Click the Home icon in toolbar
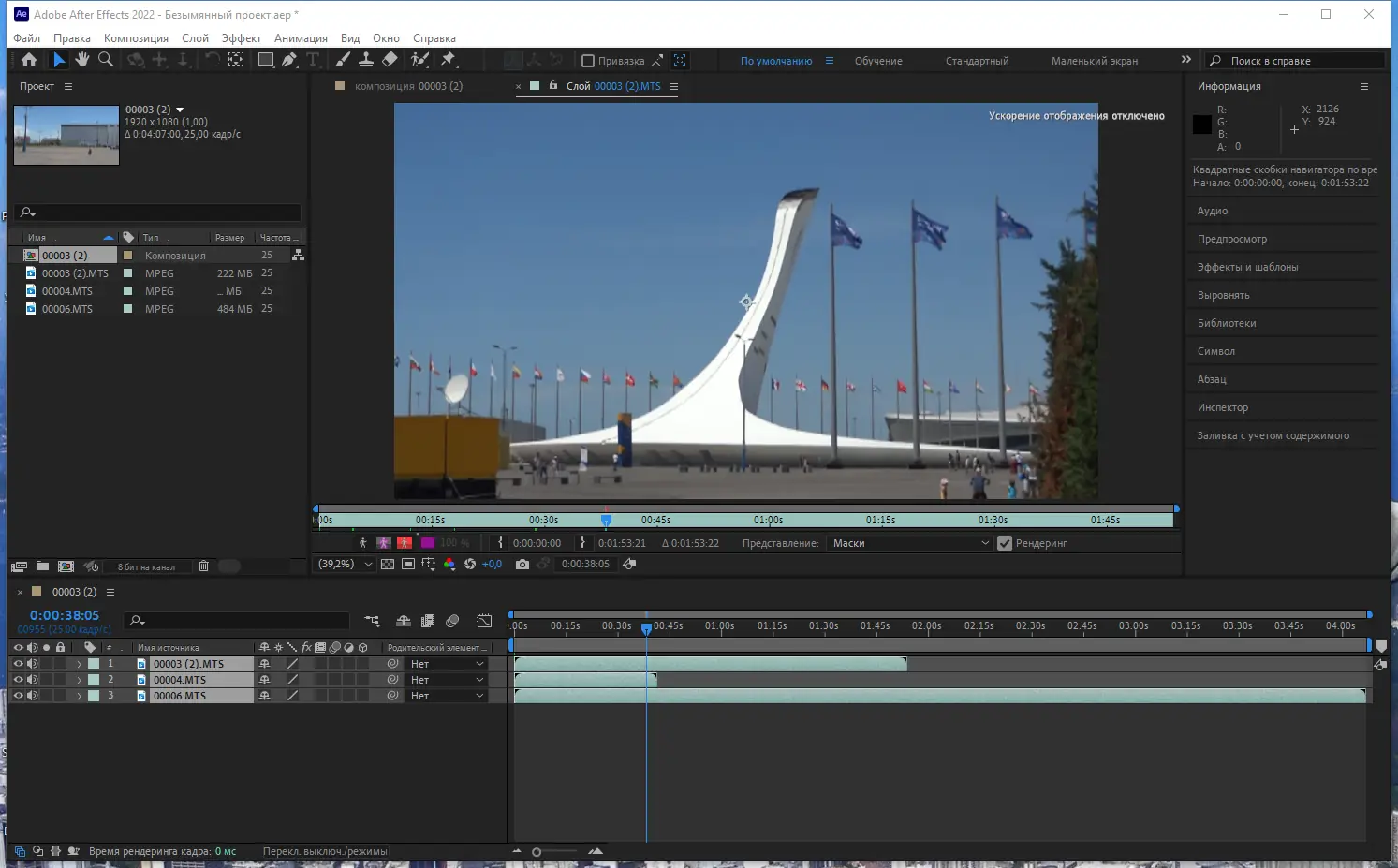This screenshot has width=1398, height=868. (x=29, y=60)
